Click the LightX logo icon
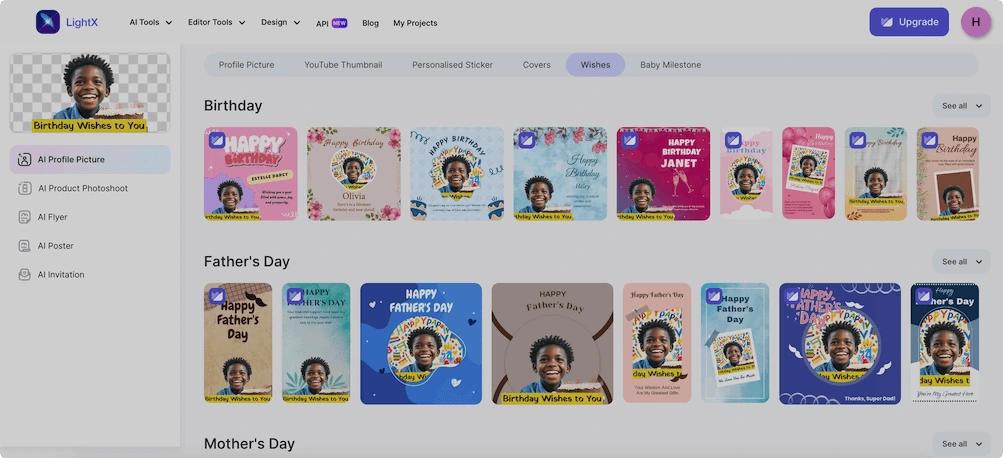This screenshot has width=1003, height=458. click(x=48, y=22)
